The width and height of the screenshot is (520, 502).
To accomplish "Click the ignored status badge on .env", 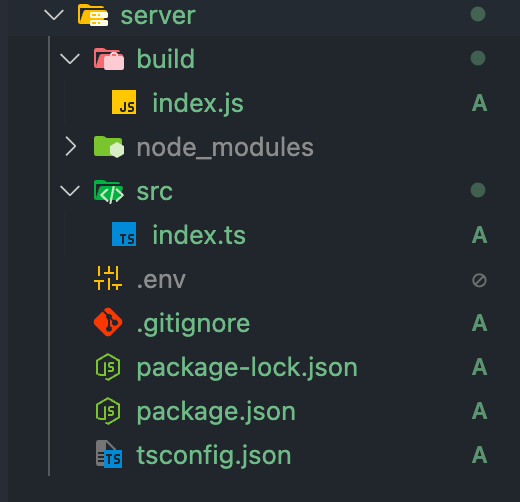I will click(x=479, y=280).
